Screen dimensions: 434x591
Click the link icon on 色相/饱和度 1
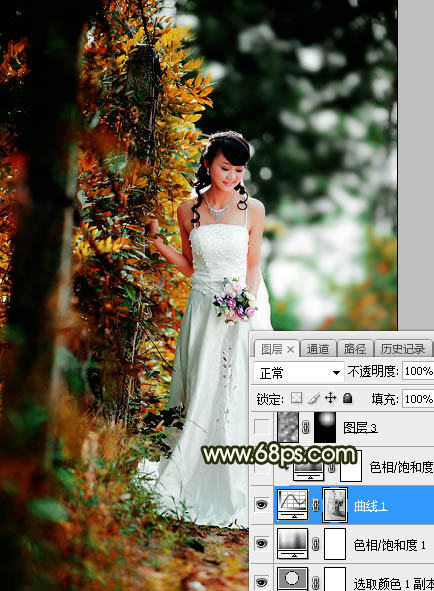pos(316,544)
